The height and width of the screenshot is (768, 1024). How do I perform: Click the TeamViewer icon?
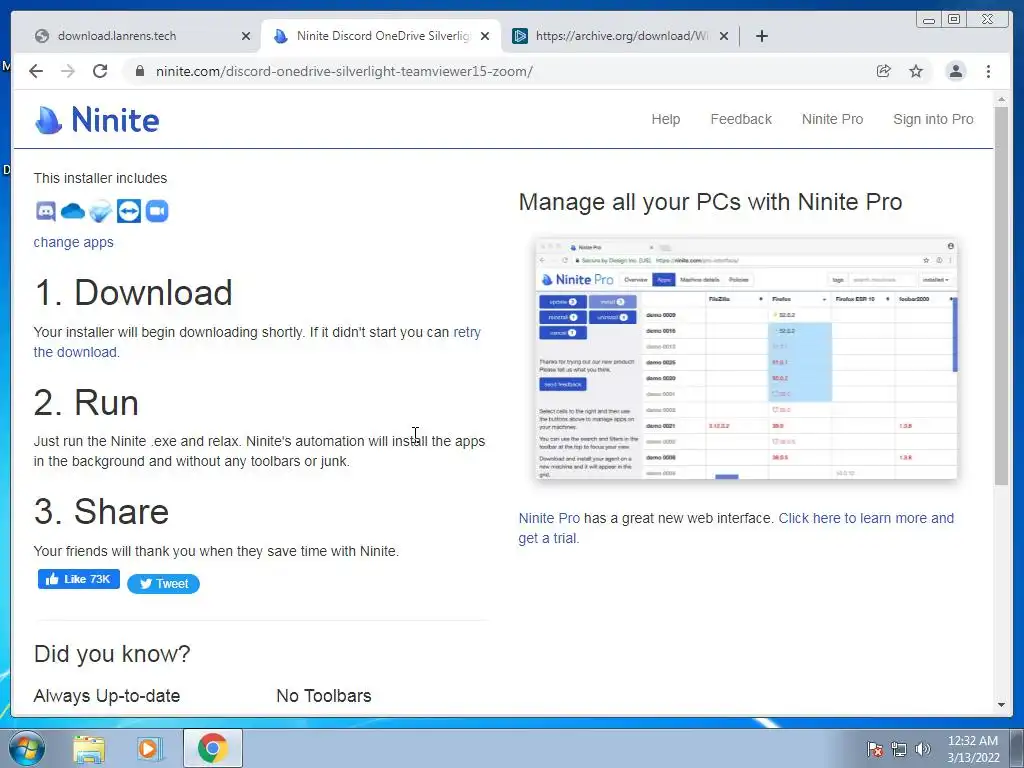tap(129, 211)
